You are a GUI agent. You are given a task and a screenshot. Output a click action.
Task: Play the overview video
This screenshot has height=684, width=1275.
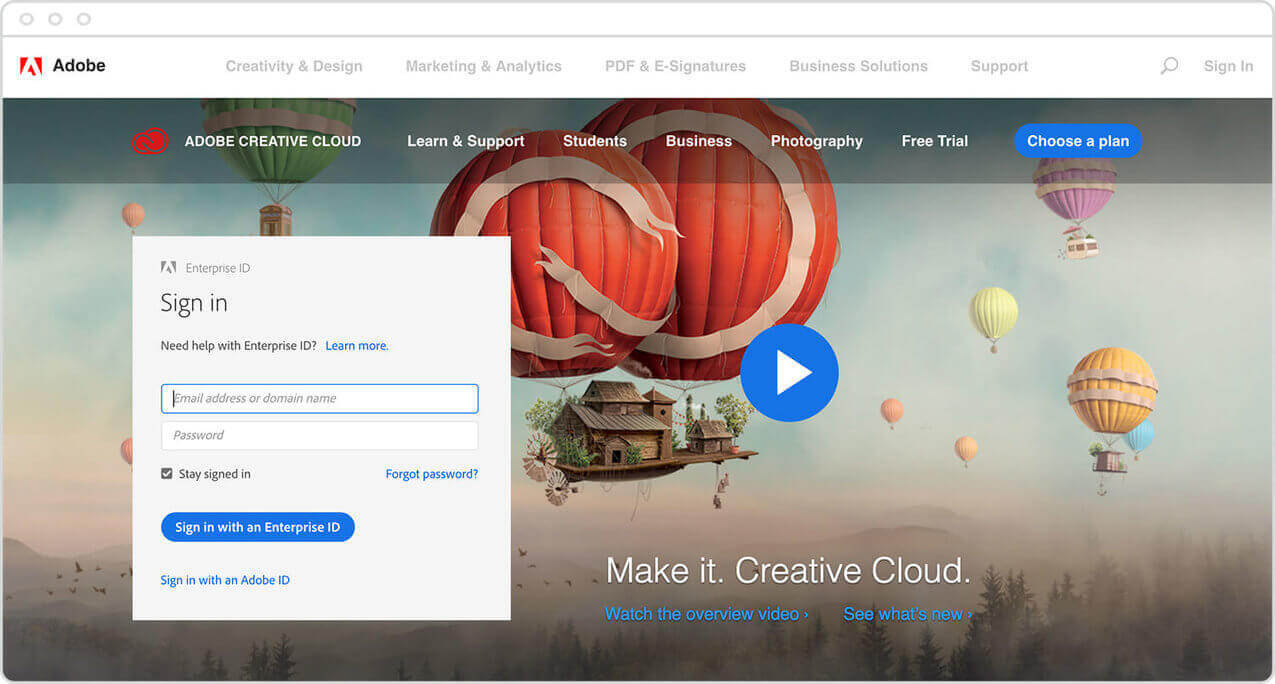789,372
